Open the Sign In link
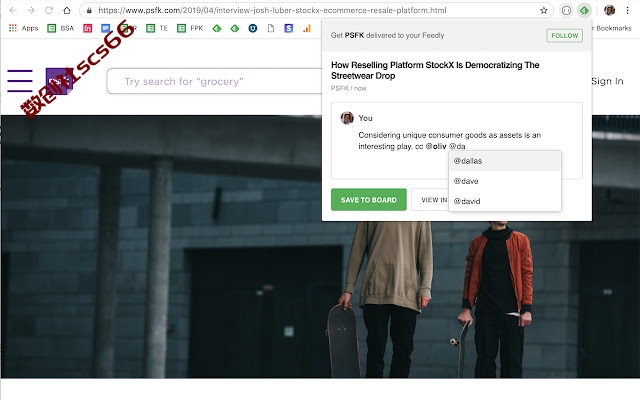This screenshot has height=400, width=640. (607, 81)
